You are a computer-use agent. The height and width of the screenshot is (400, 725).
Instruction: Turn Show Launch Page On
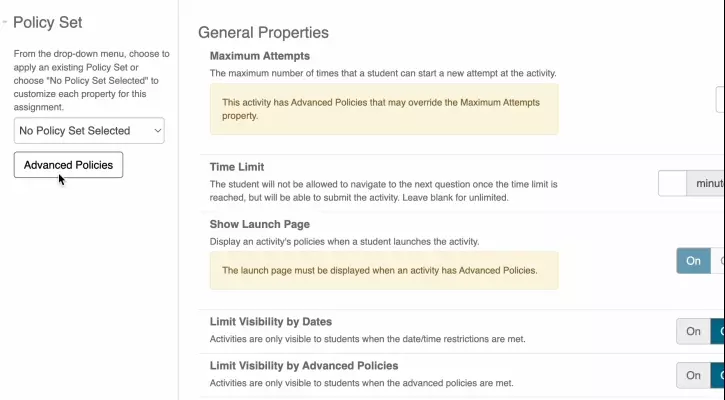[x=693, y=261]
